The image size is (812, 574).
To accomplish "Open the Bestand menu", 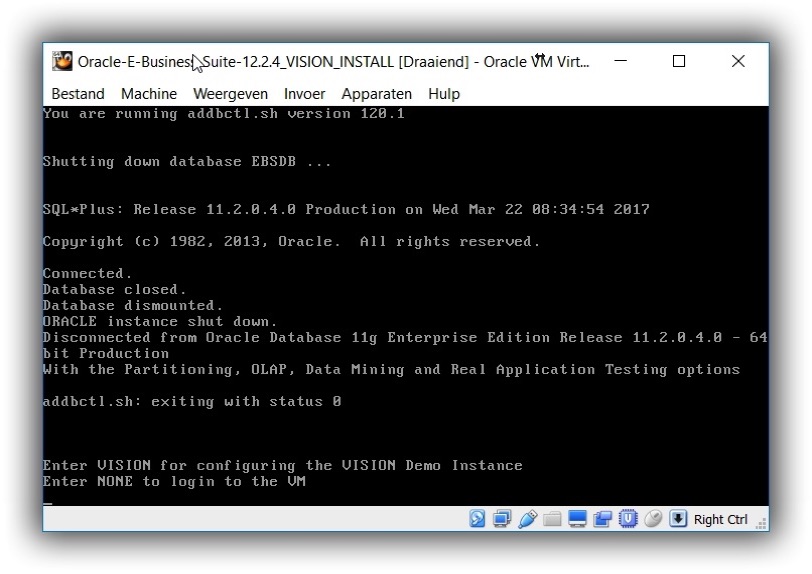I will [x=78, y=94].
